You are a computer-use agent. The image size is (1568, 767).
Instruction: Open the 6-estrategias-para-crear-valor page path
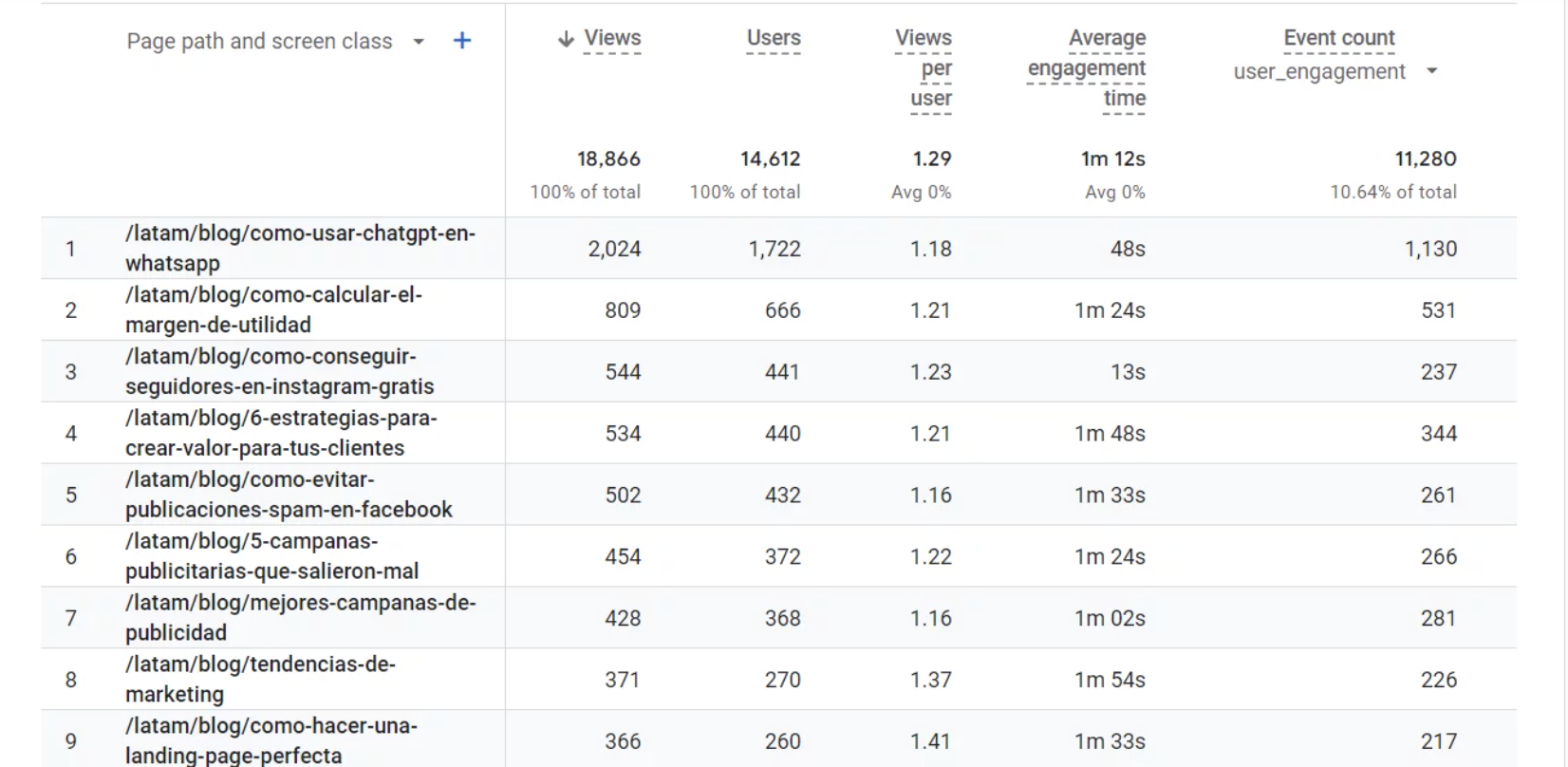[281, 433]
